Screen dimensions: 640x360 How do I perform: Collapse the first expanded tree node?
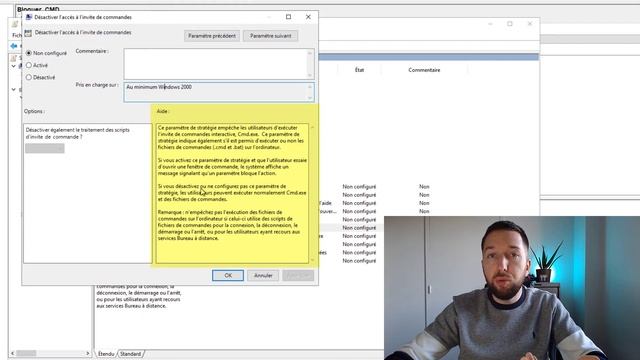point(13,66)
